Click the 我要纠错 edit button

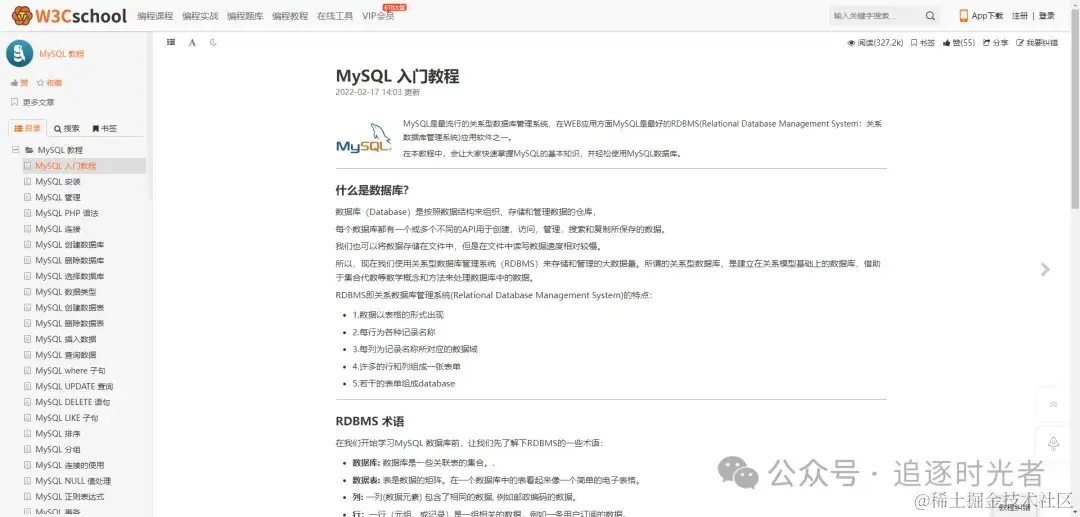(x=1037, y=43)
